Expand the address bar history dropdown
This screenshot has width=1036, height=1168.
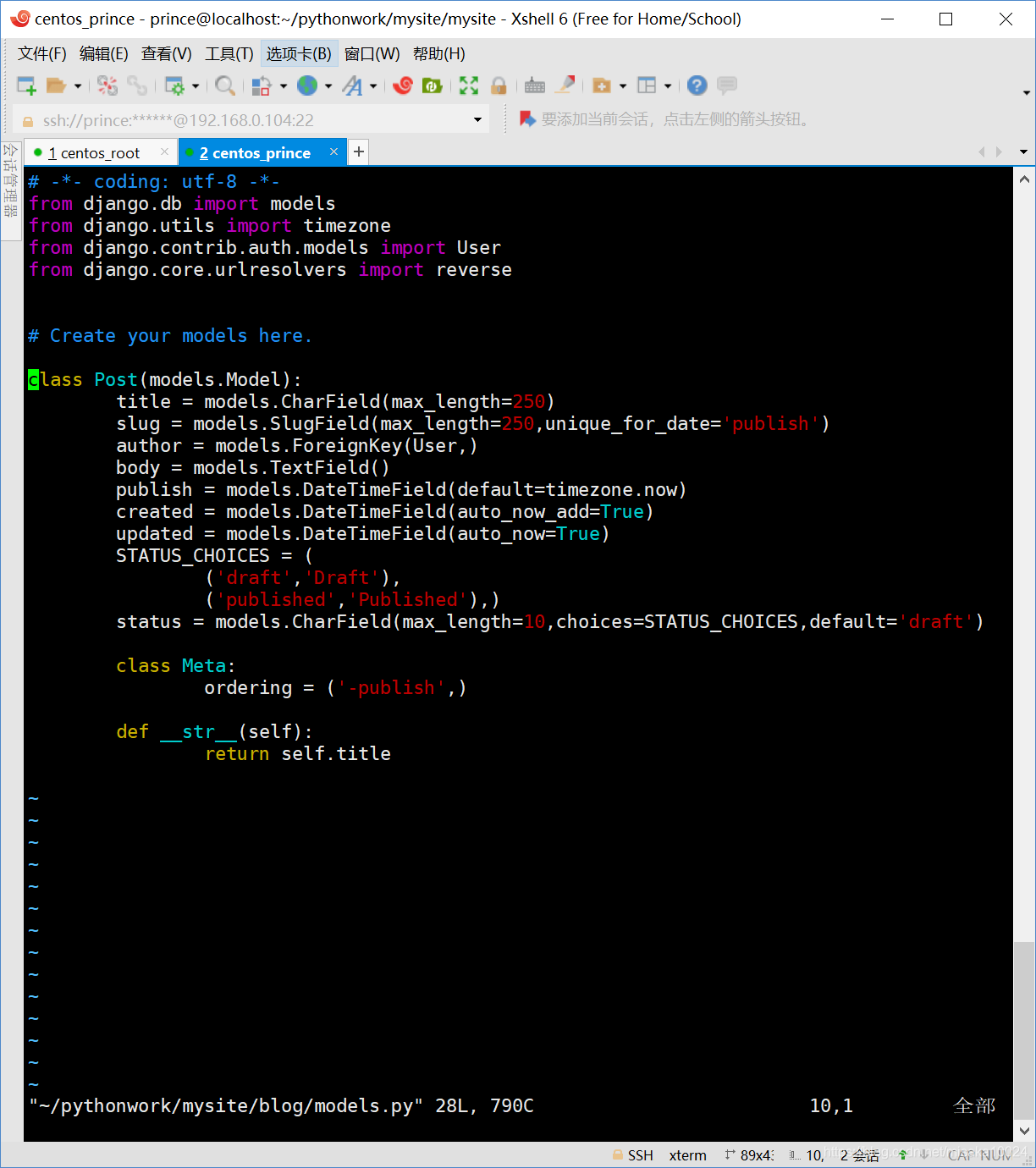pos(478,120)
